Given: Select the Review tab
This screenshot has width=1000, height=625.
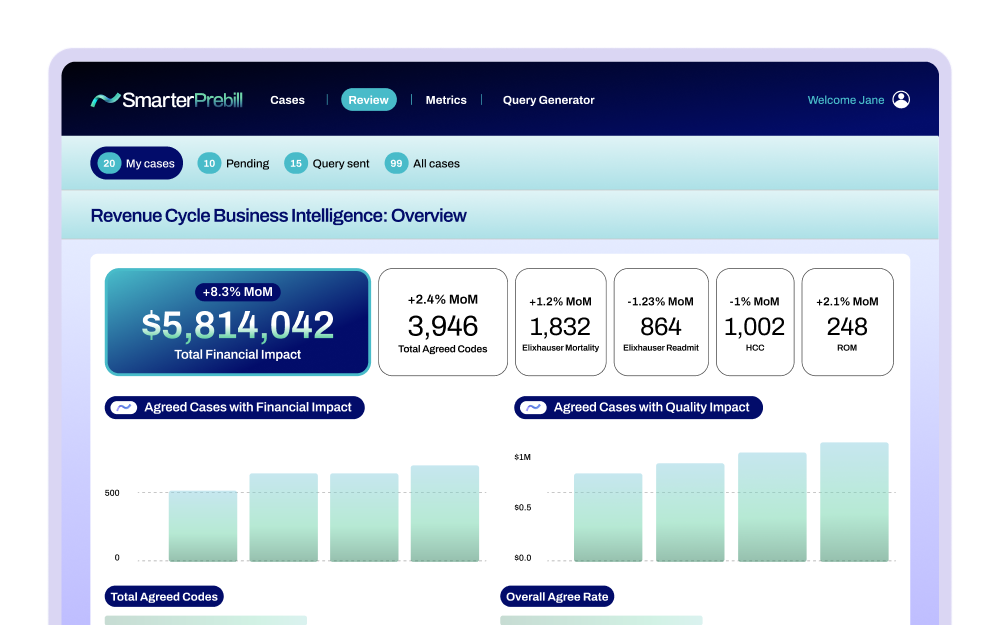Looking at the screenshot, I should pos(369,99).
